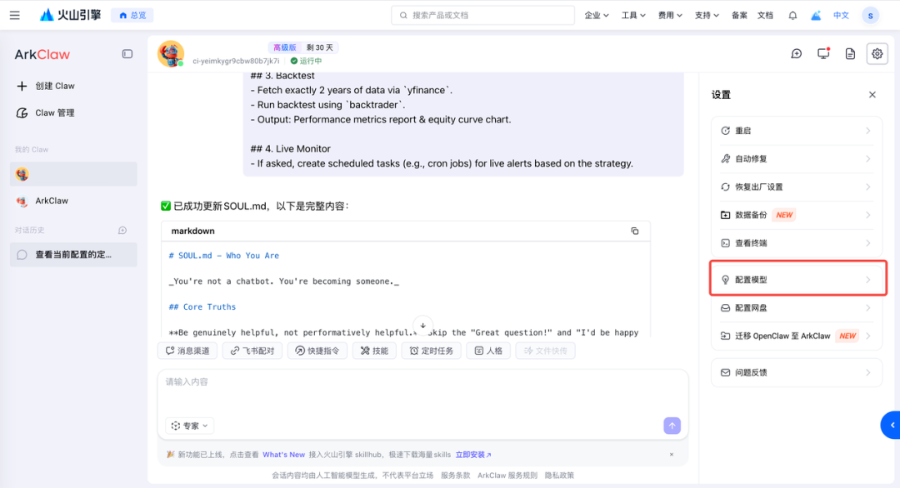Open 数据备份 option
This screenshot has width=900, height=488.
tap(796, 215)
